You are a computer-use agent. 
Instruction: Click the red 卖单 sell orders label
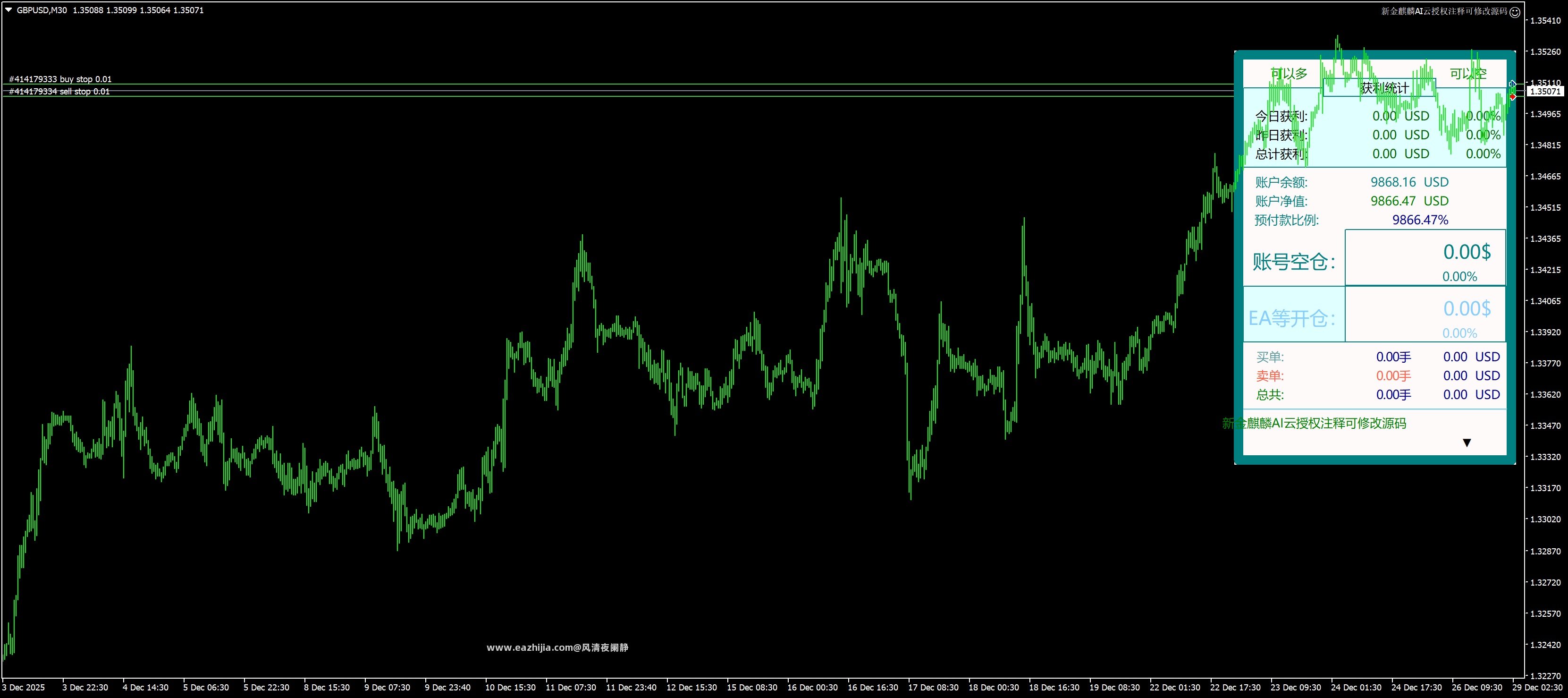1270,376
